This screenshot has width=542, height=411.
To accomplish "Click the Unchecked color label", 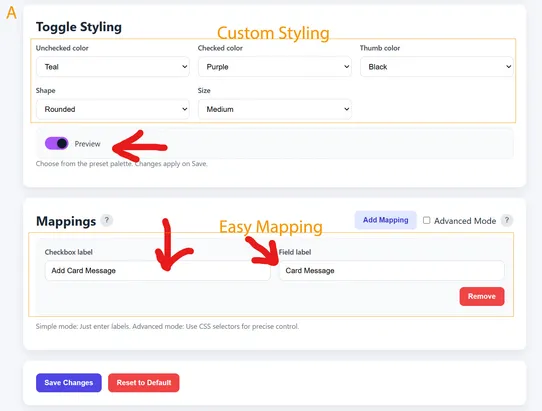I will (62, 48).
